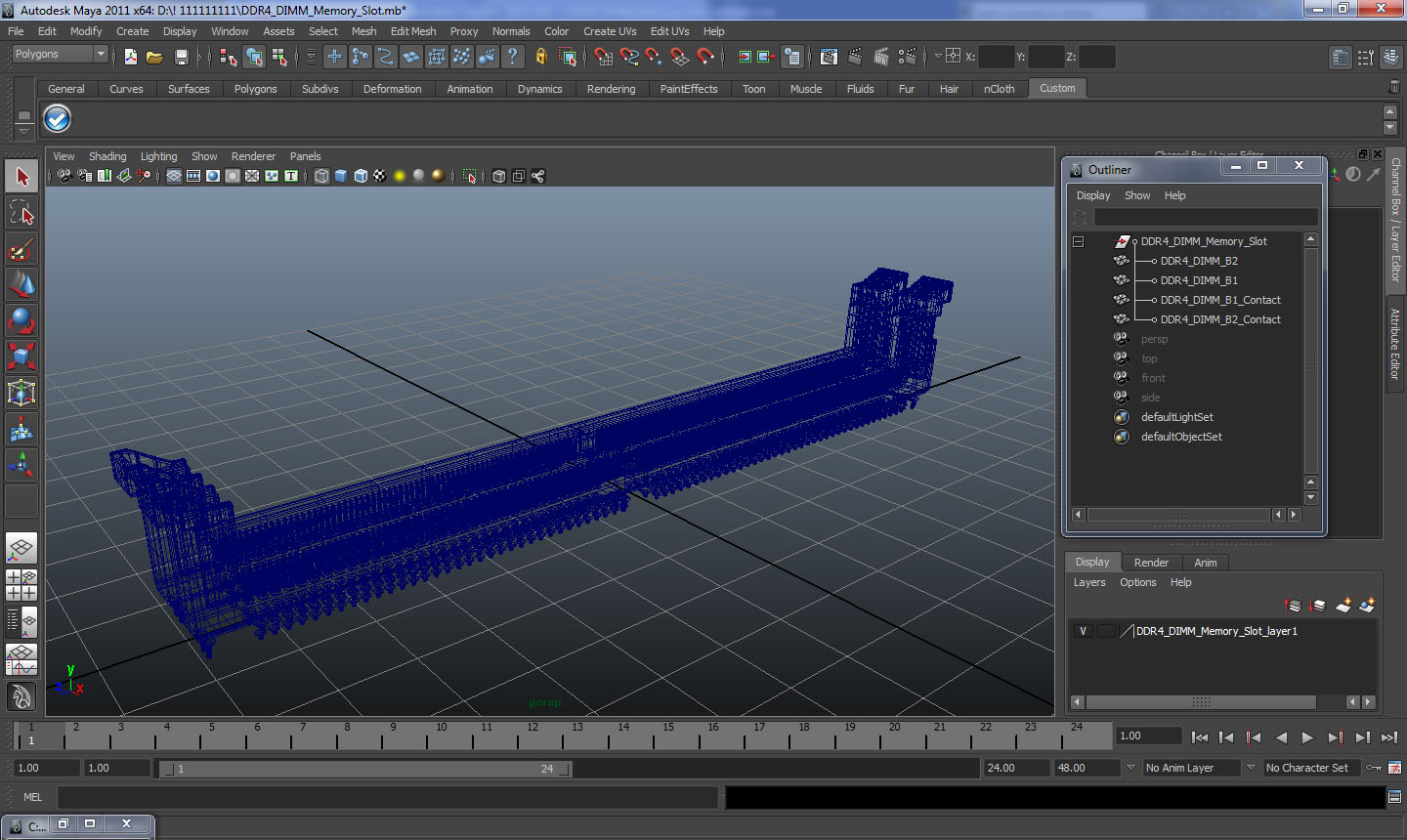Toggle viewport Smooth Shade All icon
This screenshot has width=1407, height=840.
pos(341,176)
